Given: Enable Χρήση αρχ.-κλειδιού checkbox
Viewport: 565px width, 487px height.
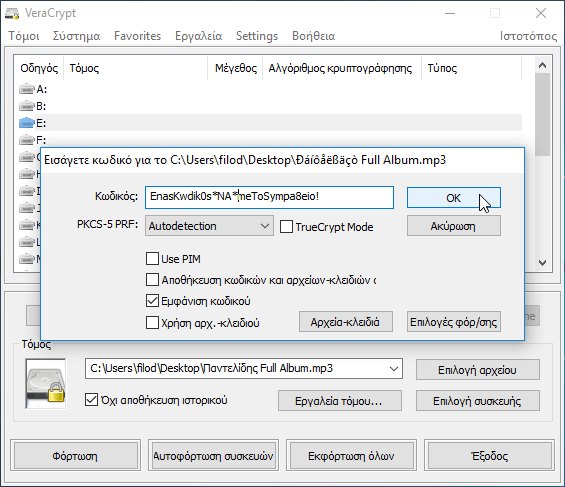Looking at the screenshot, I should point(152,322).
